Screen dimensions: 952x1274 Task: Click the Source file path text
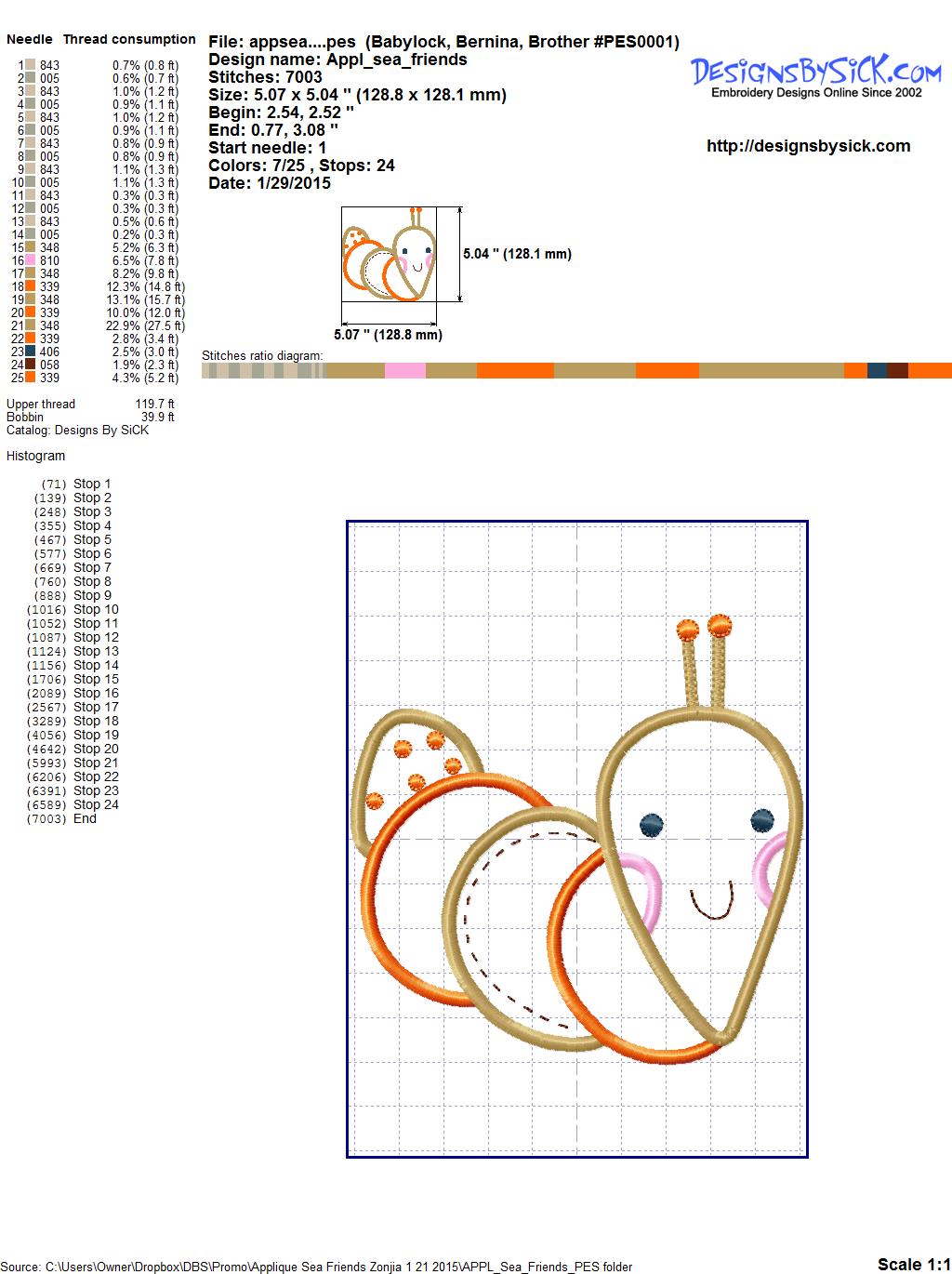click(x=316, y=1267)
